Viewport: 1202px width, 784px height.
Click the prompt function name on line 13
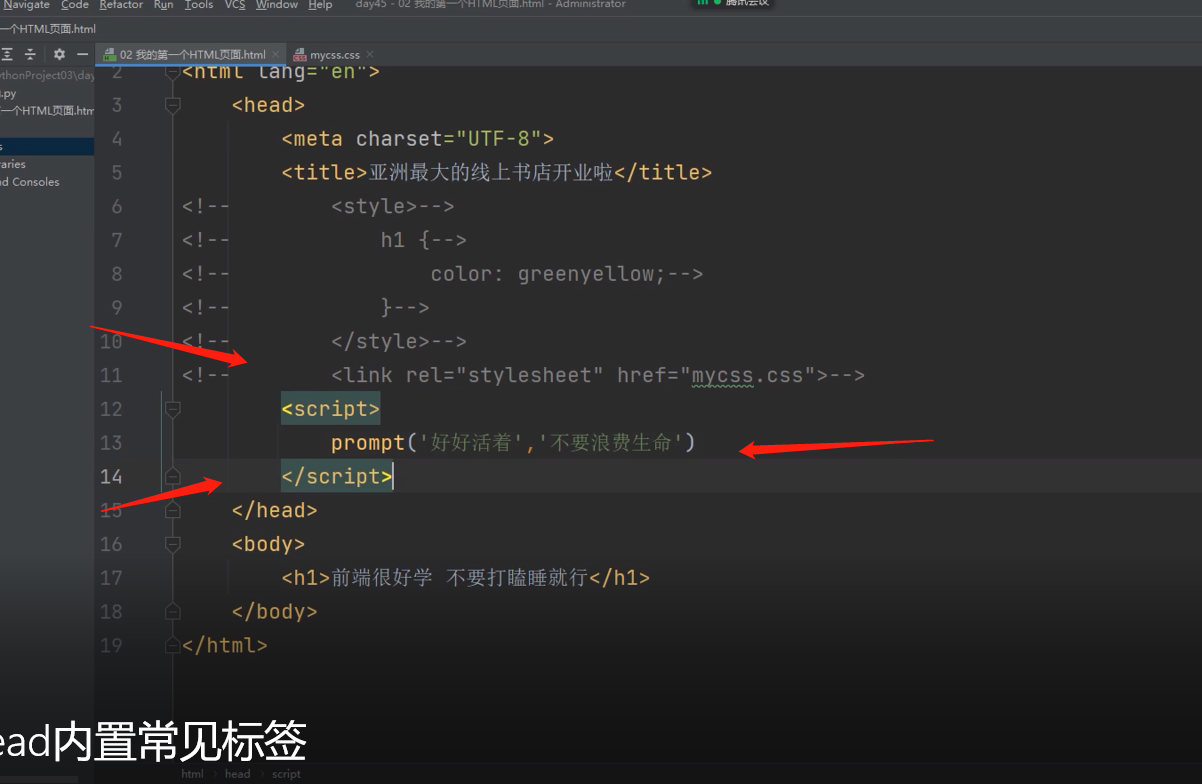[368, 442]
